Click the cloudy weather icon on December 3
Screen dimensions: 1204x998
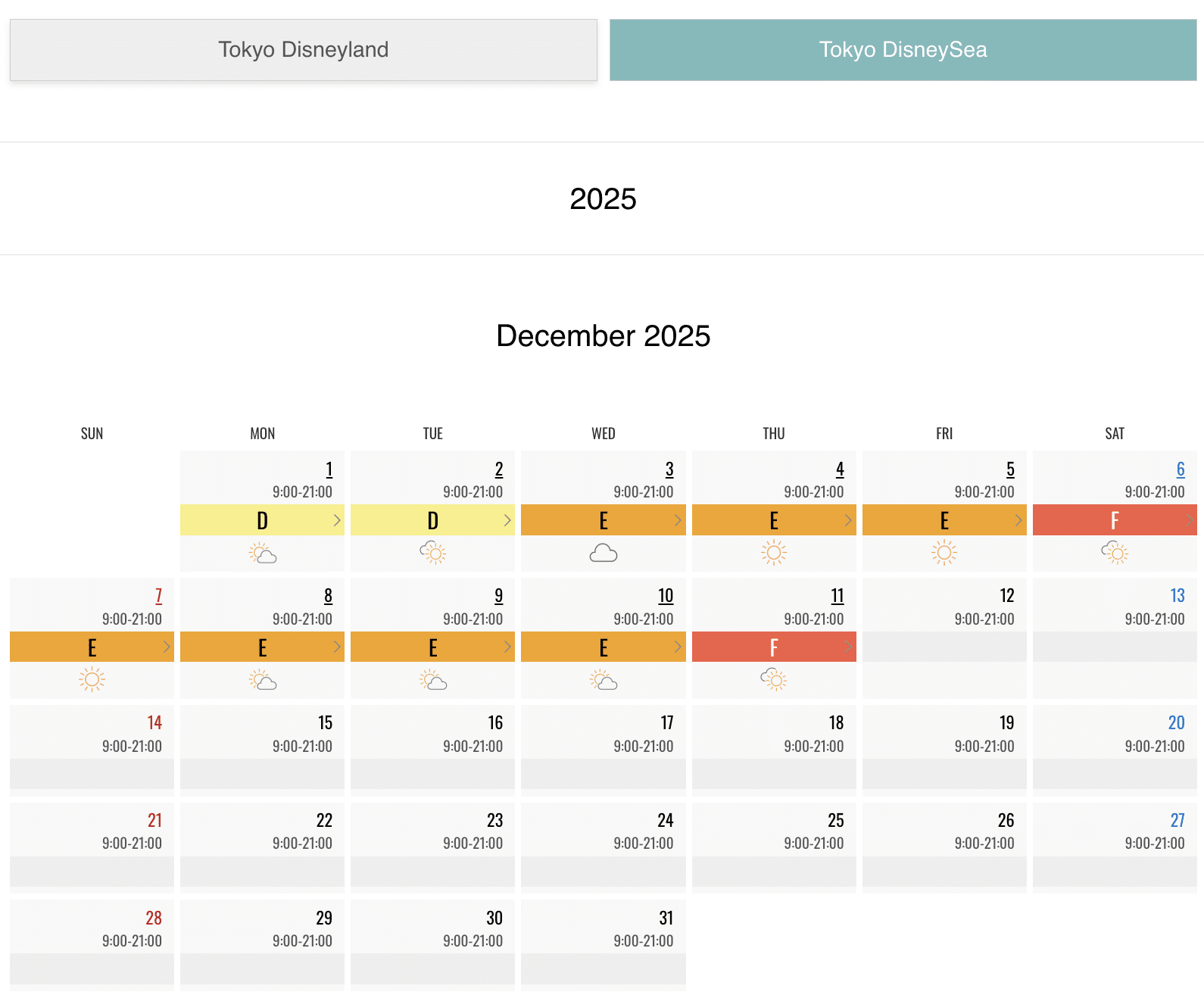604,554
